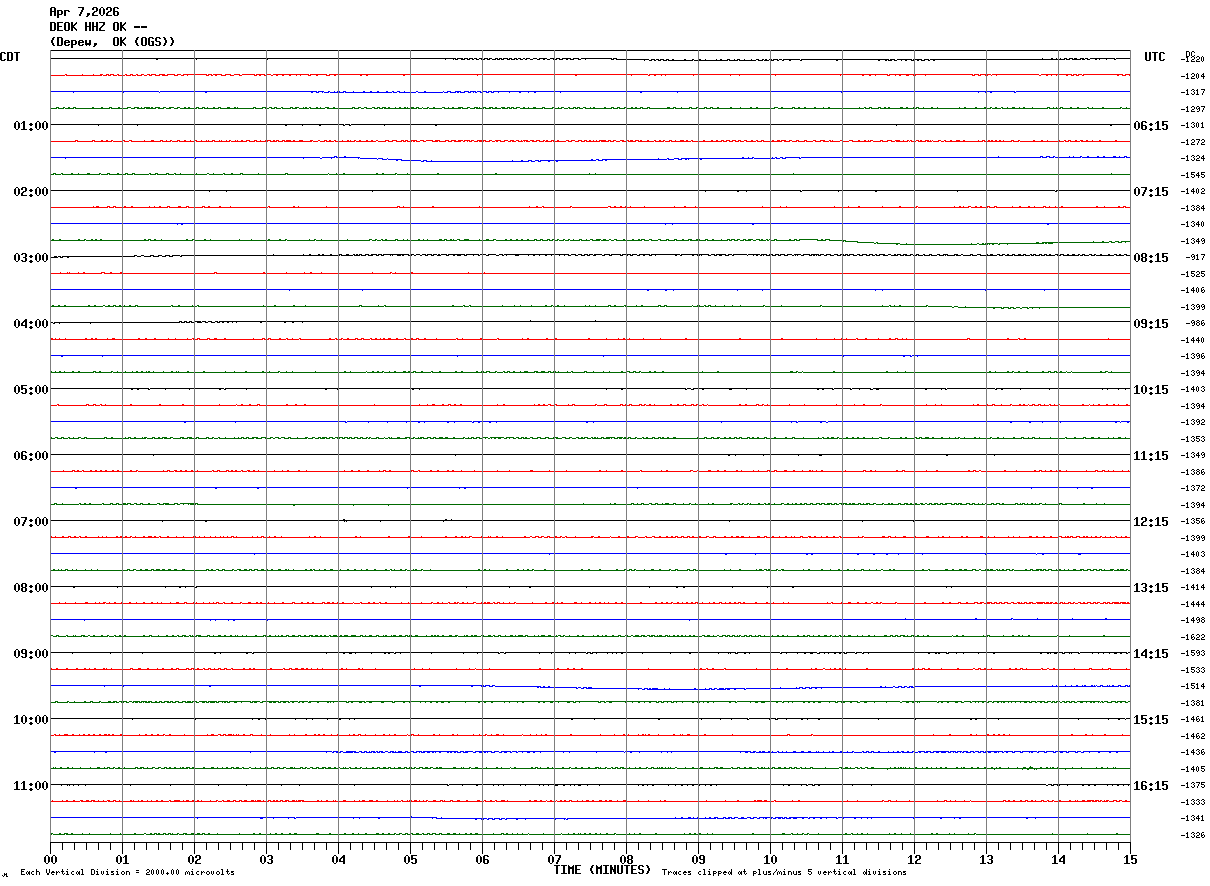
Task: Select the DC offset value -1272
Action: [x=1193, y=142]
